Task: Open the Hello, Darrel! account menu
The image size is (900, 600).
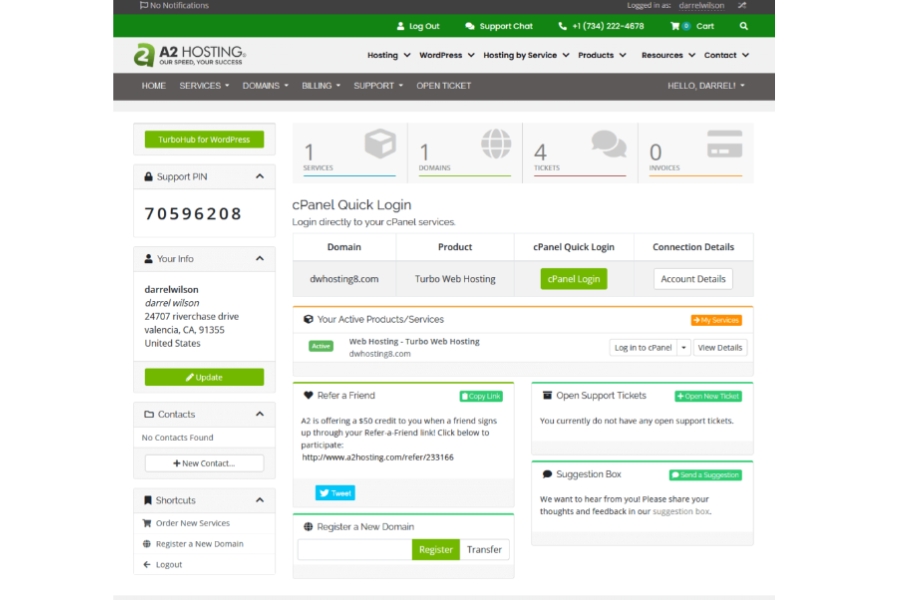Action: (706, 86)
